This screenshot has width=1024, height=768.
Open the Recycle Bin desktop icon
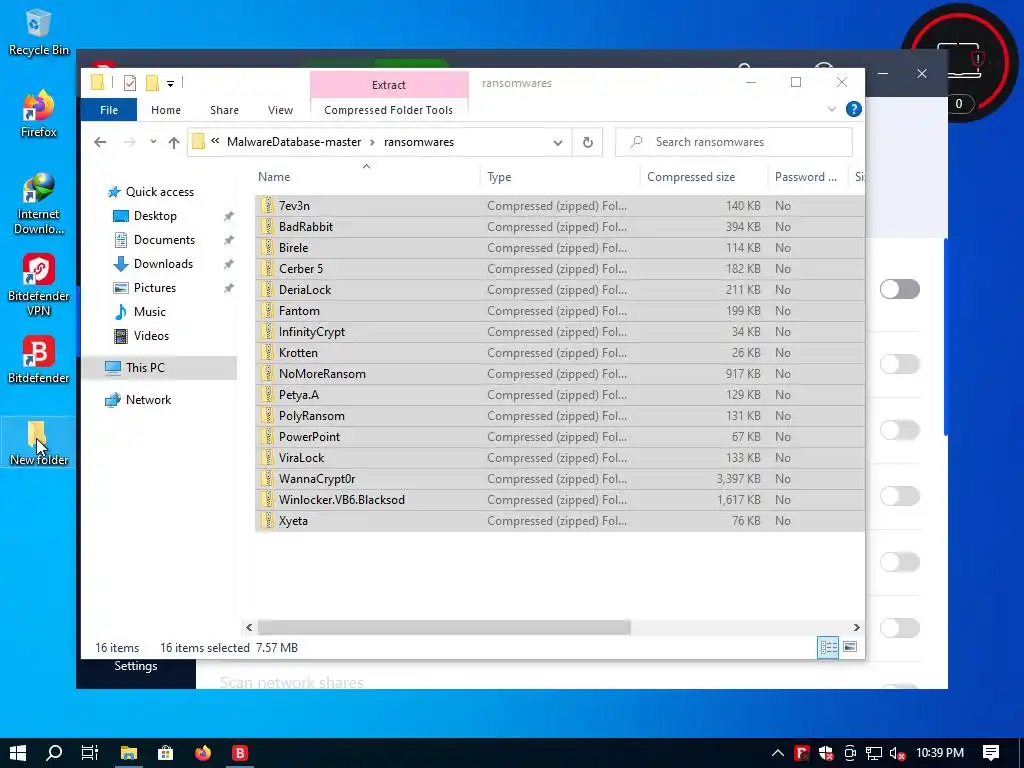38,33
